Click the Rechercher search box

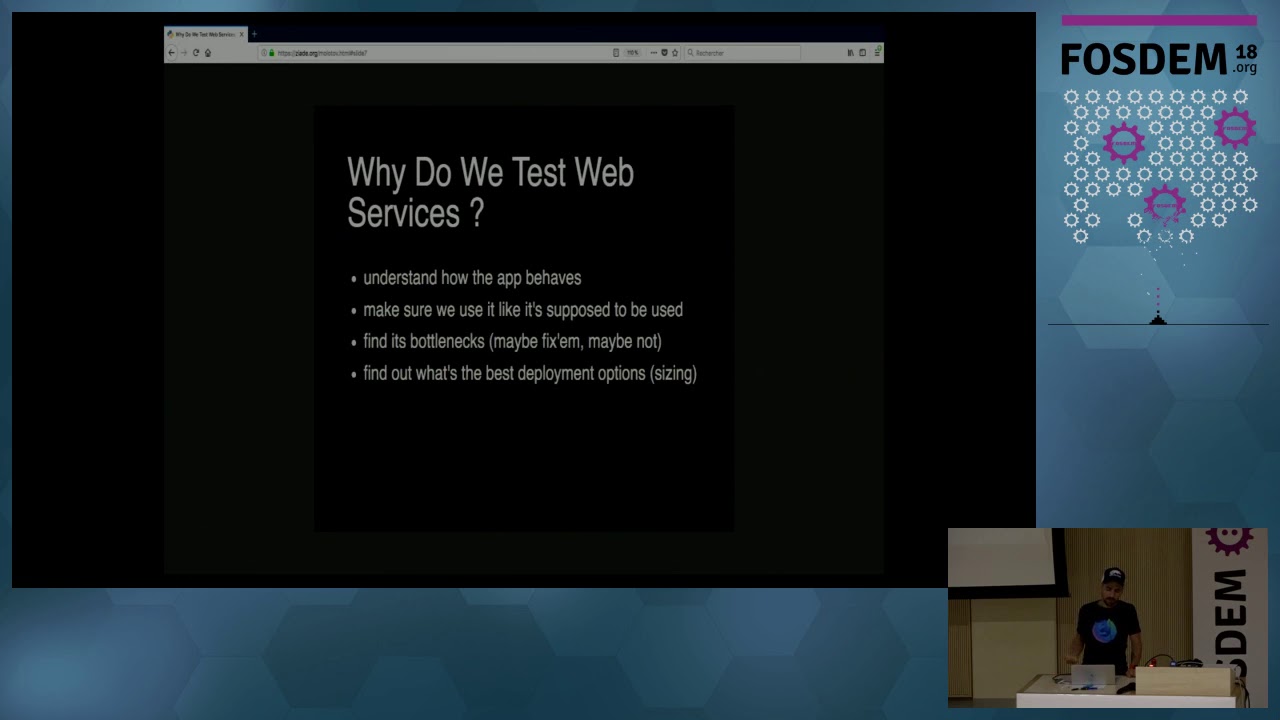pyautogui.click(x=742, y=53)
